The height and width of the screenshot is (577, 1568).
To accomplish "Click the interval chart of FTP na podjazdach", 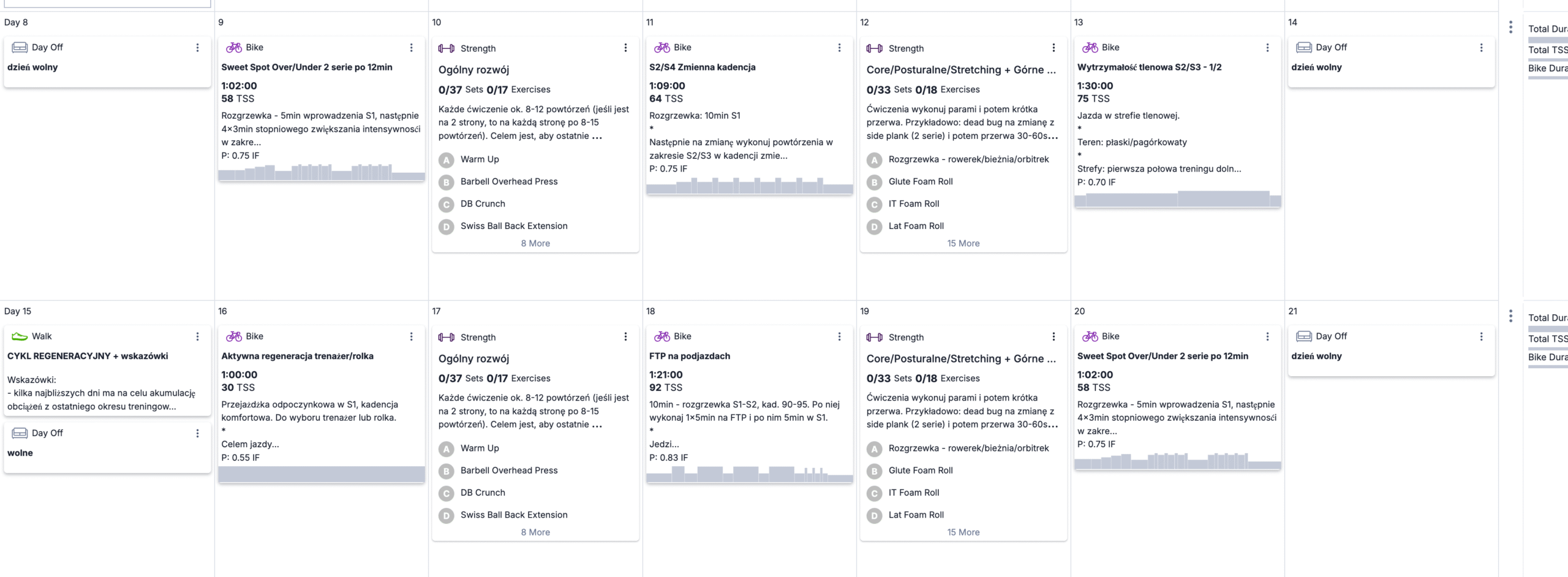I will (749, 474).
